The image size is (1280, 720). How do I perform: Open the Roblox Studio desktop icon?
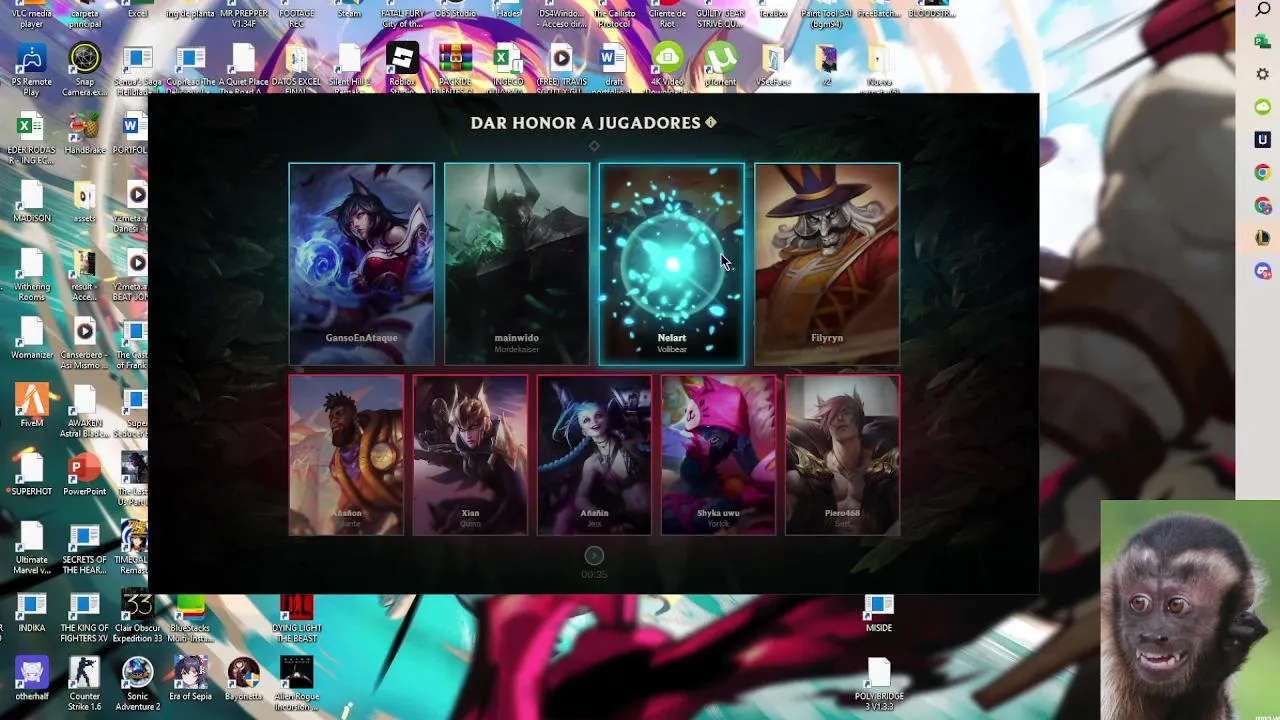(402, 69)
